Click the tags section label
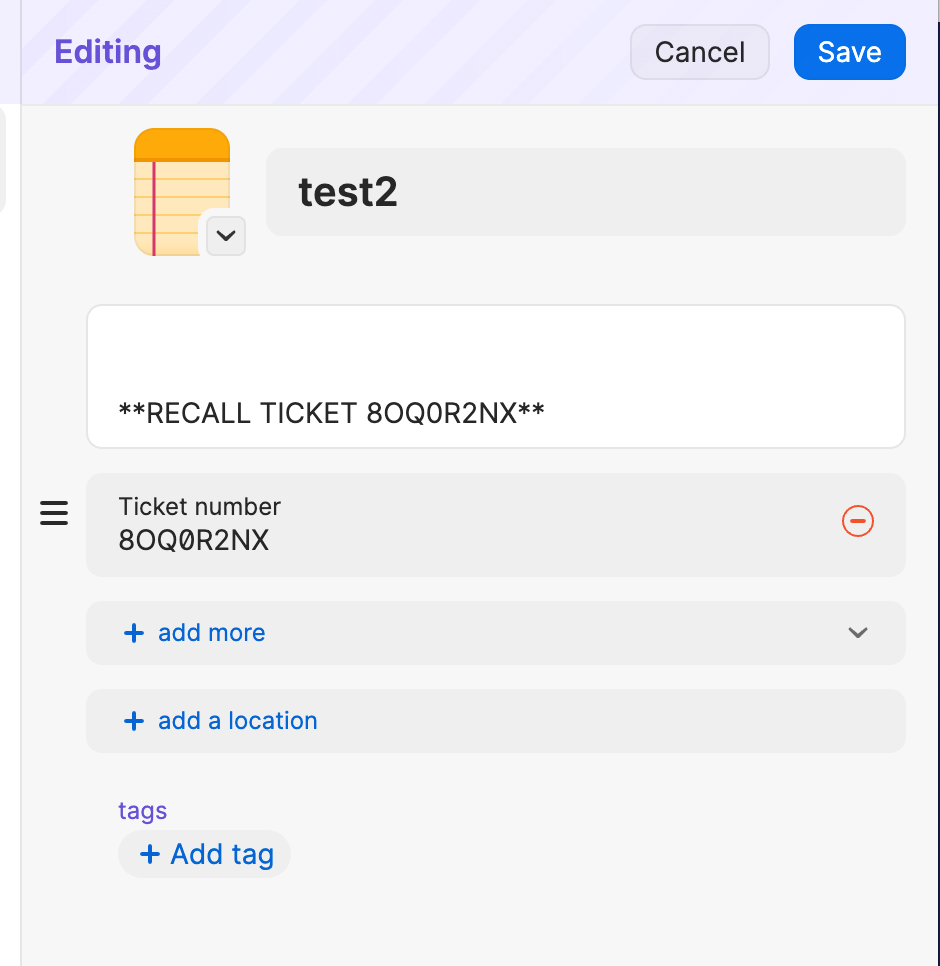The width and height of the screenshot is (940, 966). pos(142,810)
